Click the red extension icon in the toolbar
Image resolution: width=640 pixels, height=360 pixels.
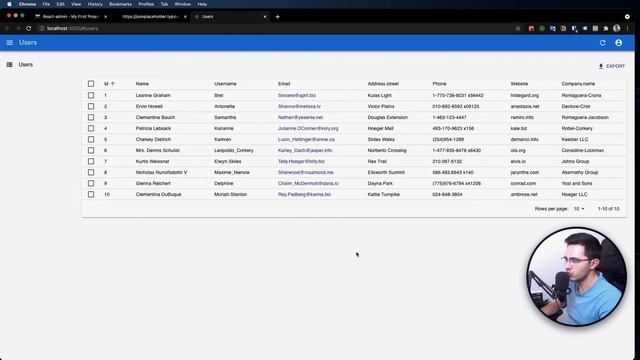[x=531, y=29]
